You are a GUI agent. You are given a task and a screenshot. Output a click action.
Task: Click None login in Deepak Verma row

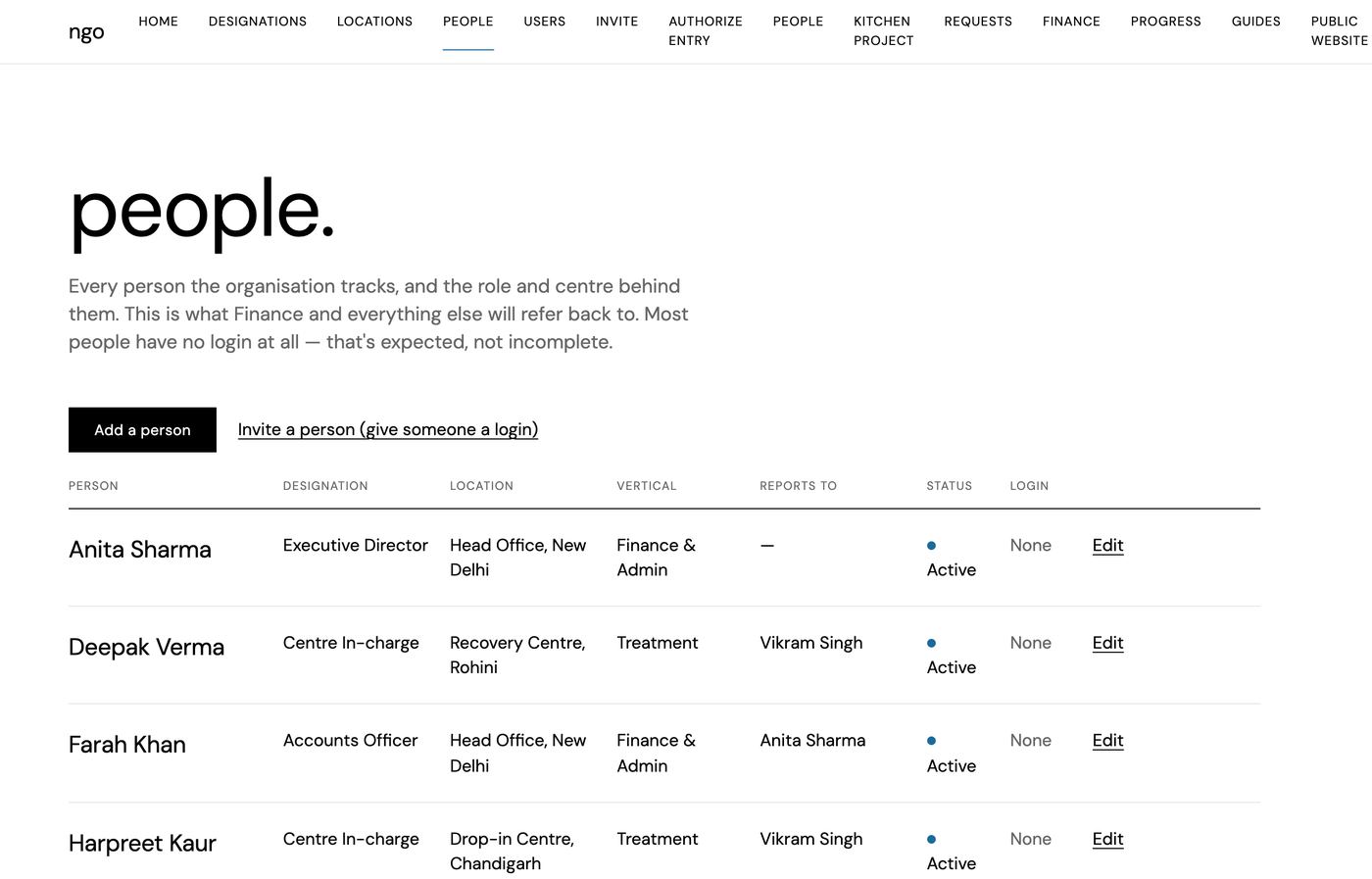[1031, 643]
